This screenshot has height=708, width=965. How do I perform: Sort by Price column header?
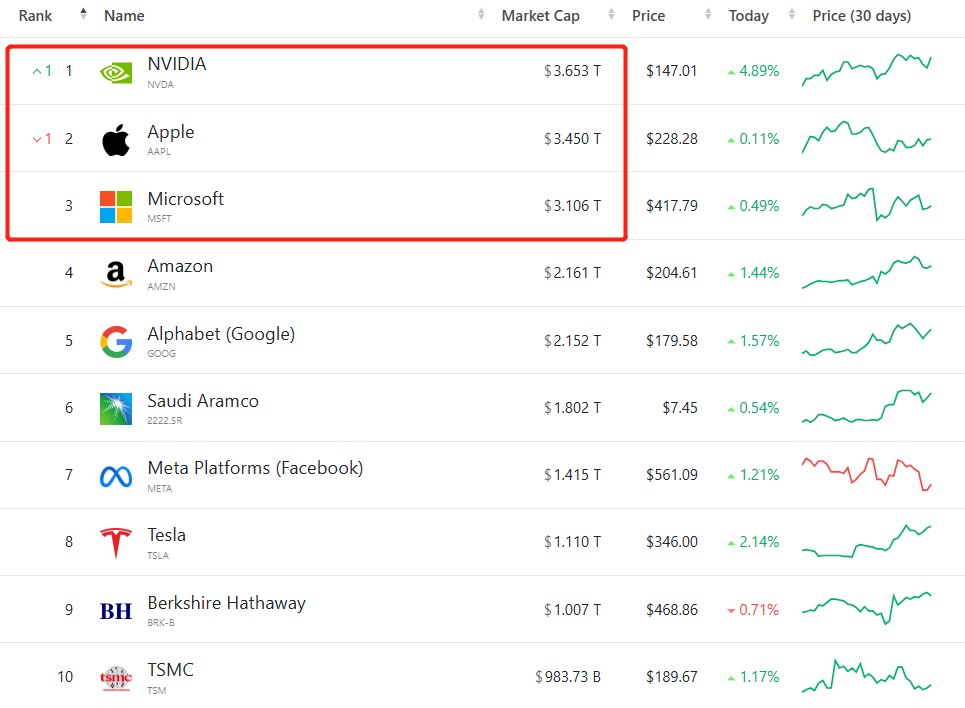tap(650, 16)
